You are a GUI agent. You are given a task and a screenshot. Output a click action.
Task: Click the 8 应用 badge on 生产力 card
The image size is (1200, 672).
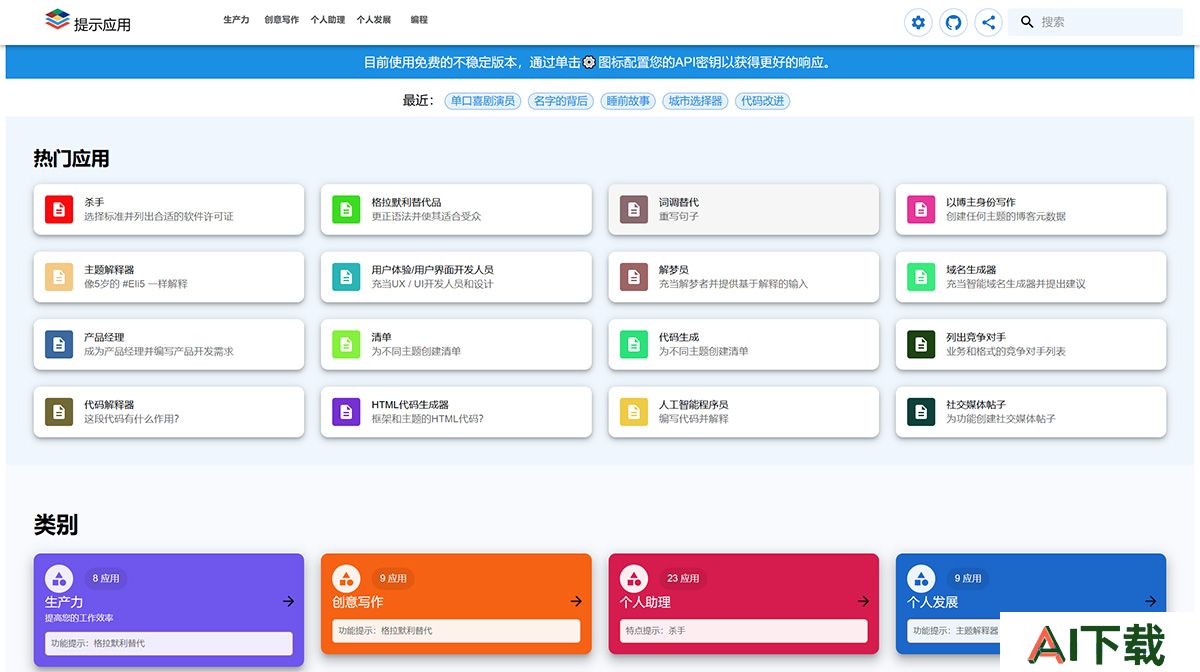(105, 578)
